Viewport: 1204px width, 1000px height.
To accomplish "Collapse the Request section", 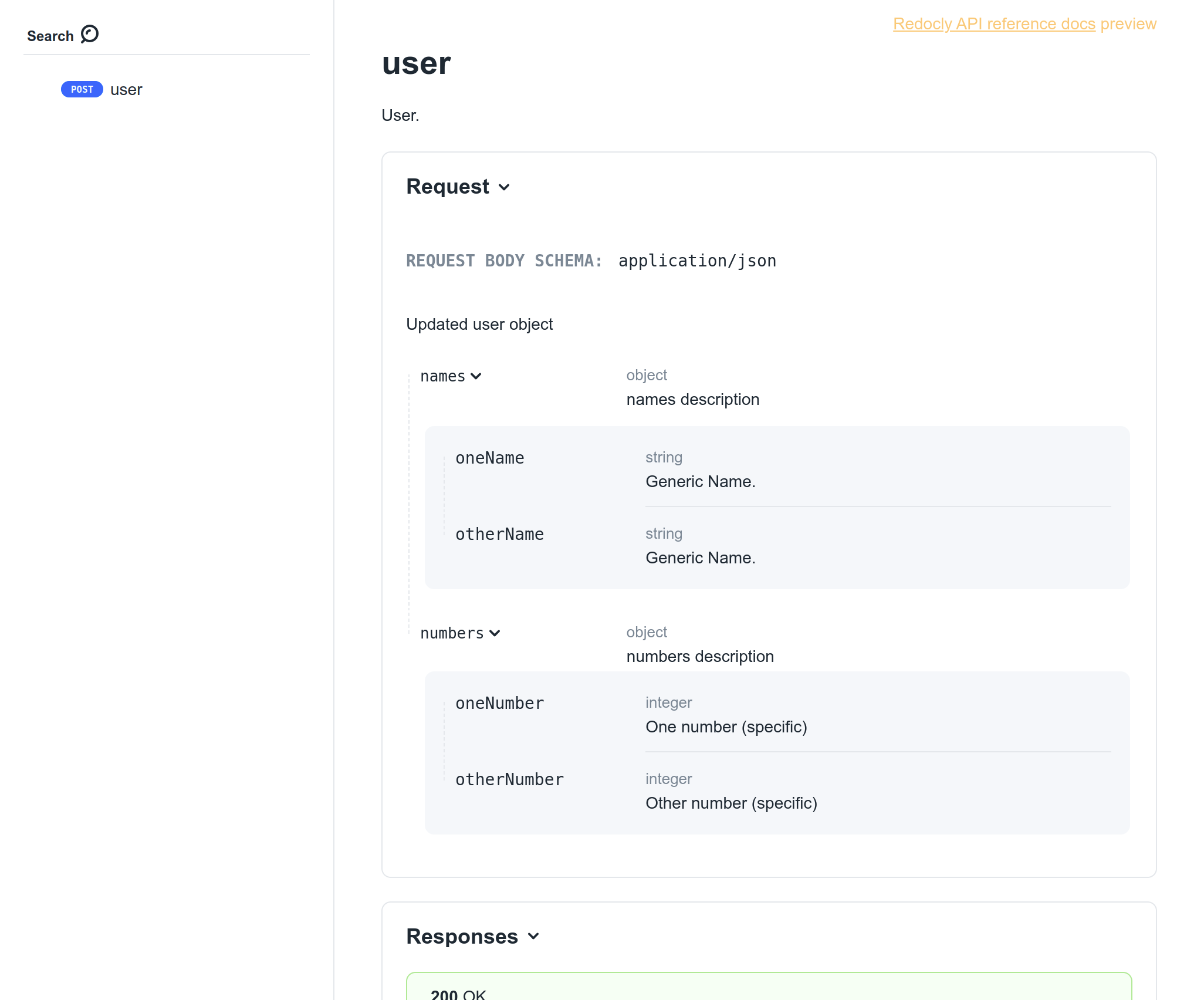I will tap(458, 187).
